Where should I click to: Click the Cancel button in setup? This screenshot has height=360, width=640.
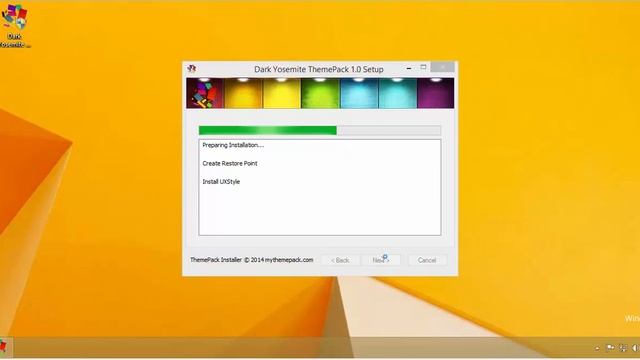coord(427,260)
